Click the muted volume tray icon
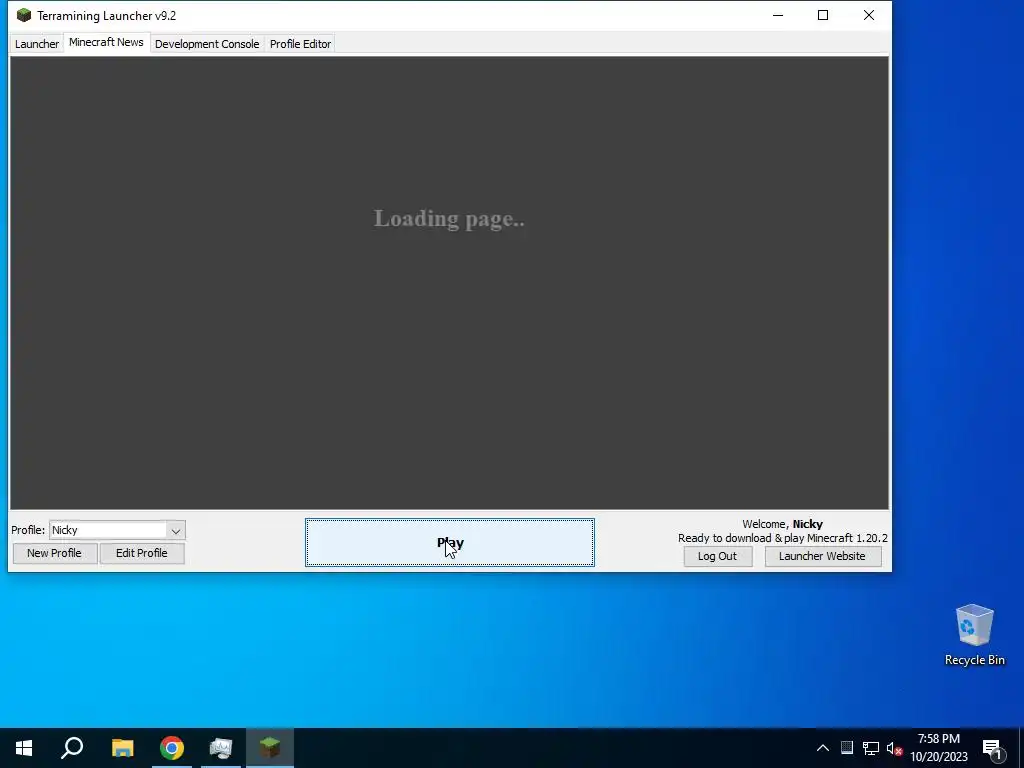Image resolution: width=1024 pixels, height=768 pixels. pos(894,748)
